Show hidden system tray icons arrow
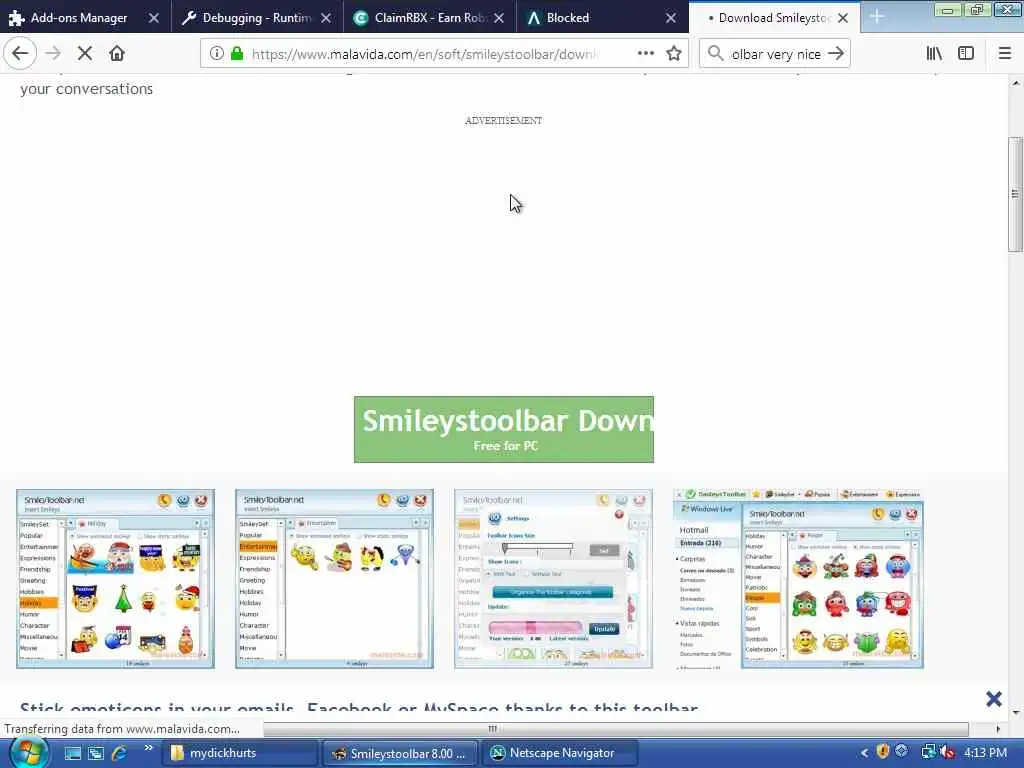 [x=865, y=753]
